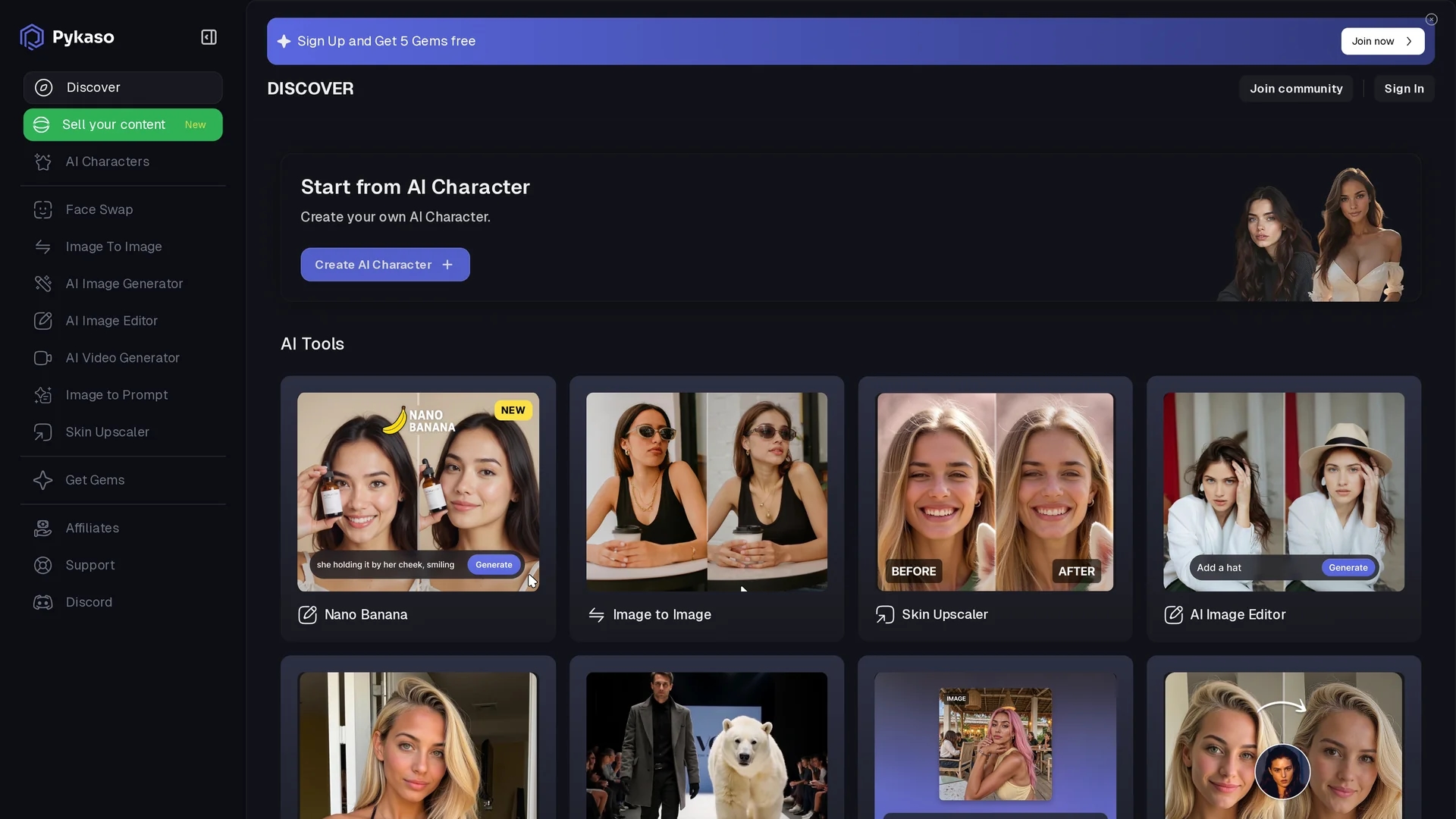
Task: Open the face swap blonde woman thumbnail
Action: (x=1284, y=745)
